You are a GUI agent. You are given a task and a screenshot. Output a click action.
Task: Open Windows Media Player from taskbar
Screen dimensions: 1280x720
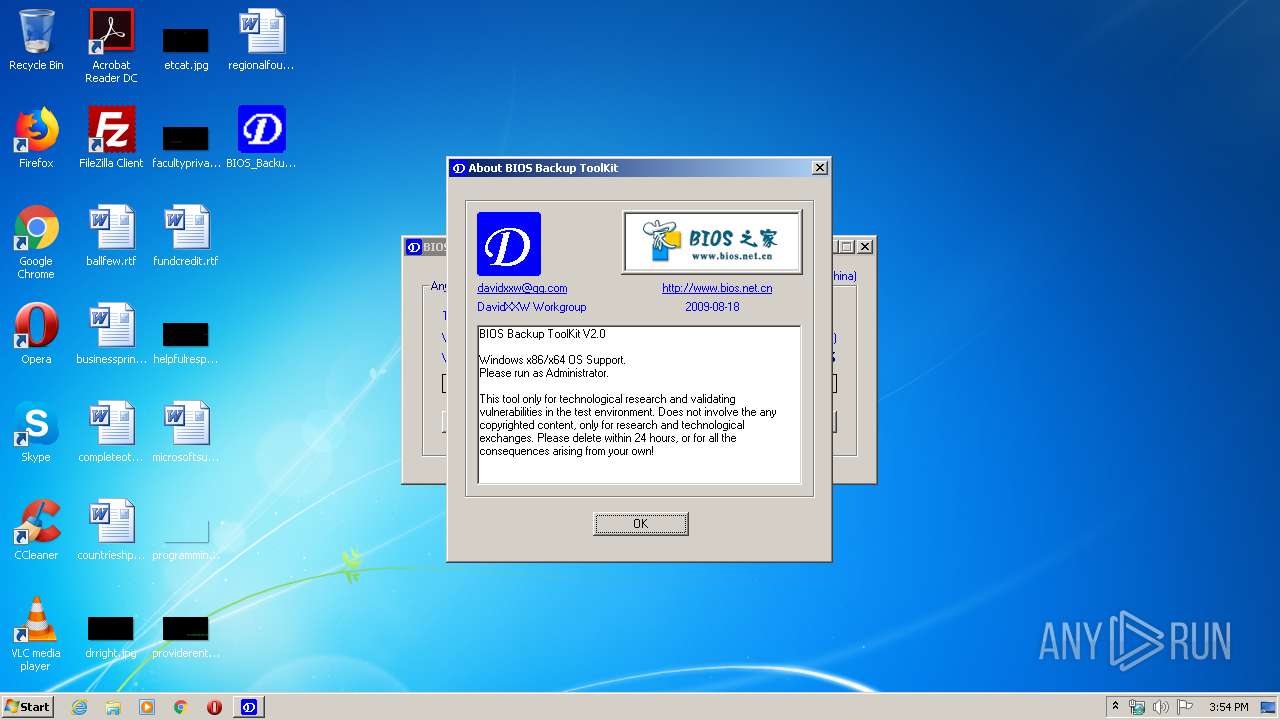click(147, 707)
